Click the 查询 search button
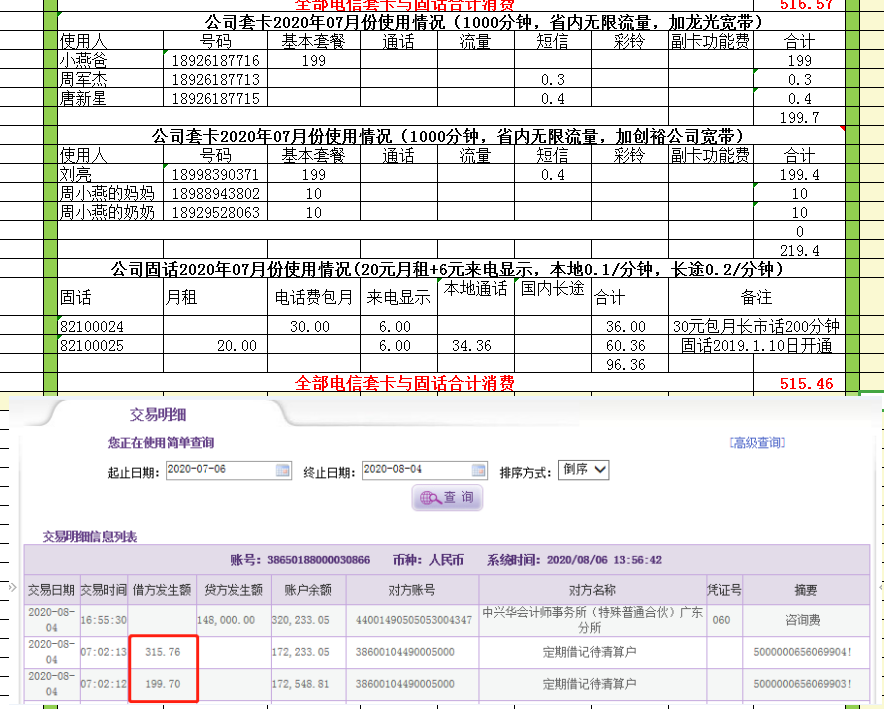The height and width of the screenshot is (709, 884). (447, 497)
